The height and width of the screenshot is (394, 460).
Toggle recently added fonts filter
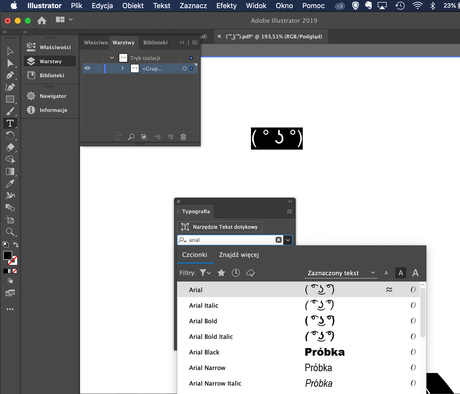pyautogui.click(x=236, y=273)
